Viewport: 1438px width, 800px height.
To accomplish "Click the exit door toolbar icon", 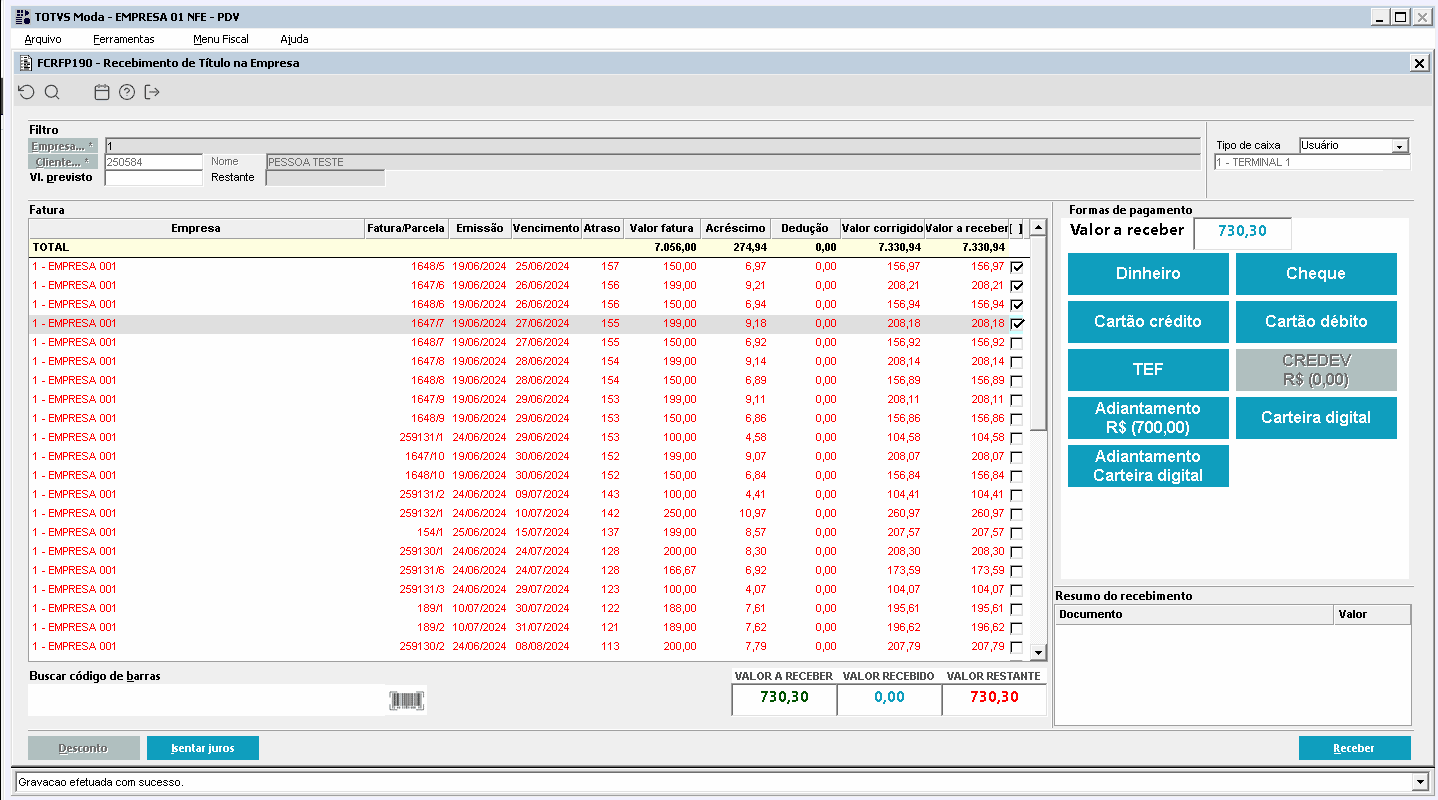I will pos(152,92).
